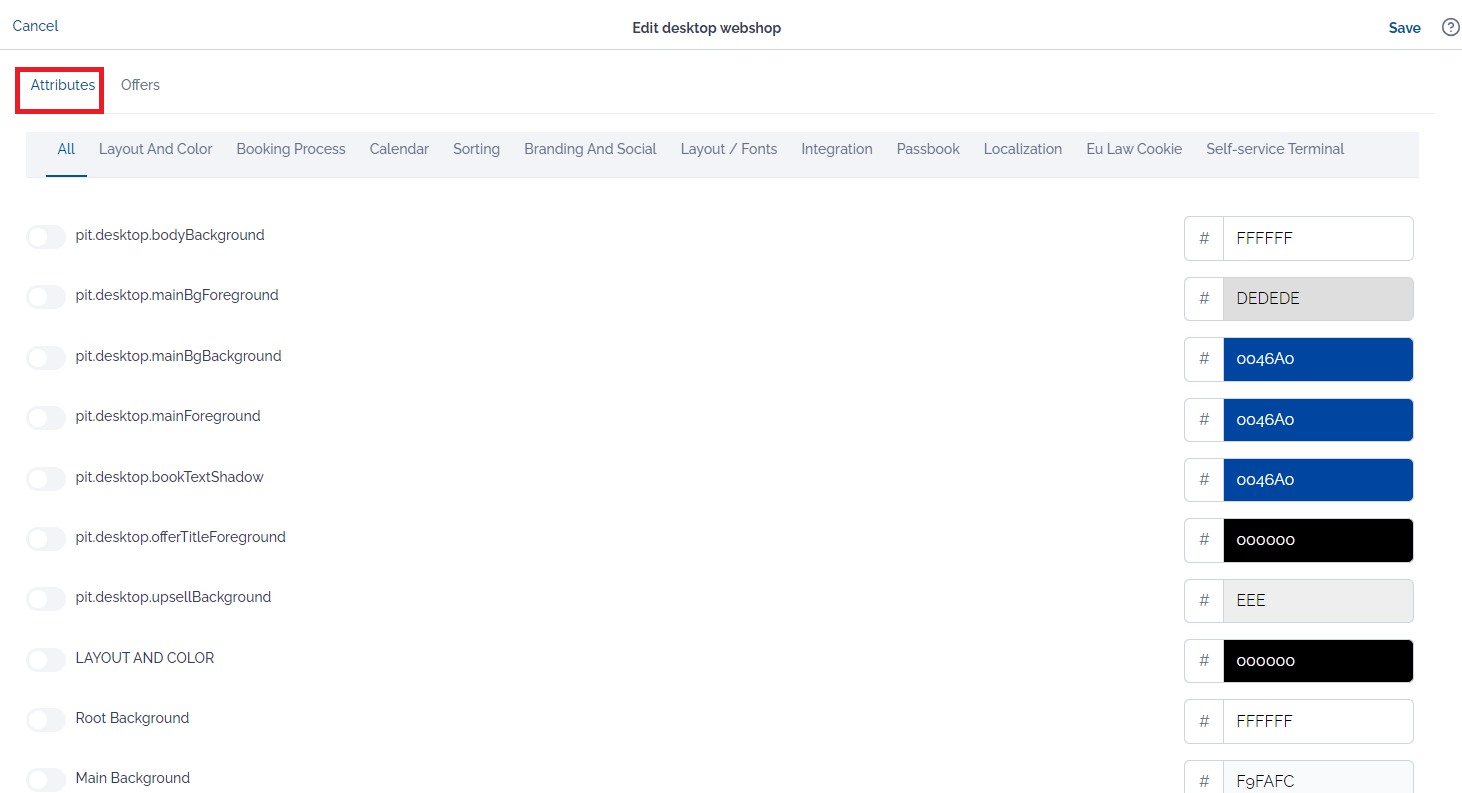Open the Passbook tab
1462x793 pixels.
coord(928,149)
